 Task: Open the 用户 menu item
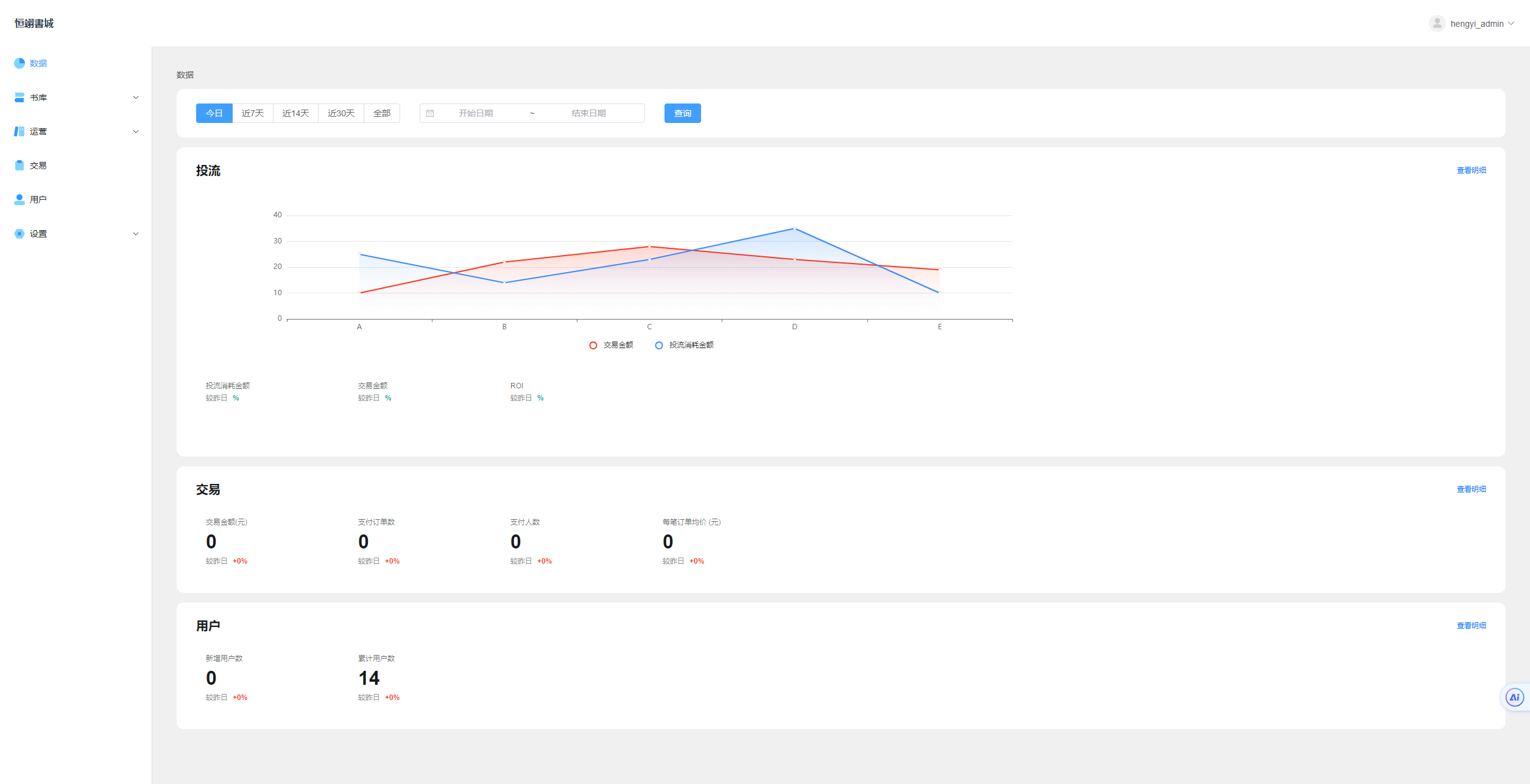coord(76,200)
